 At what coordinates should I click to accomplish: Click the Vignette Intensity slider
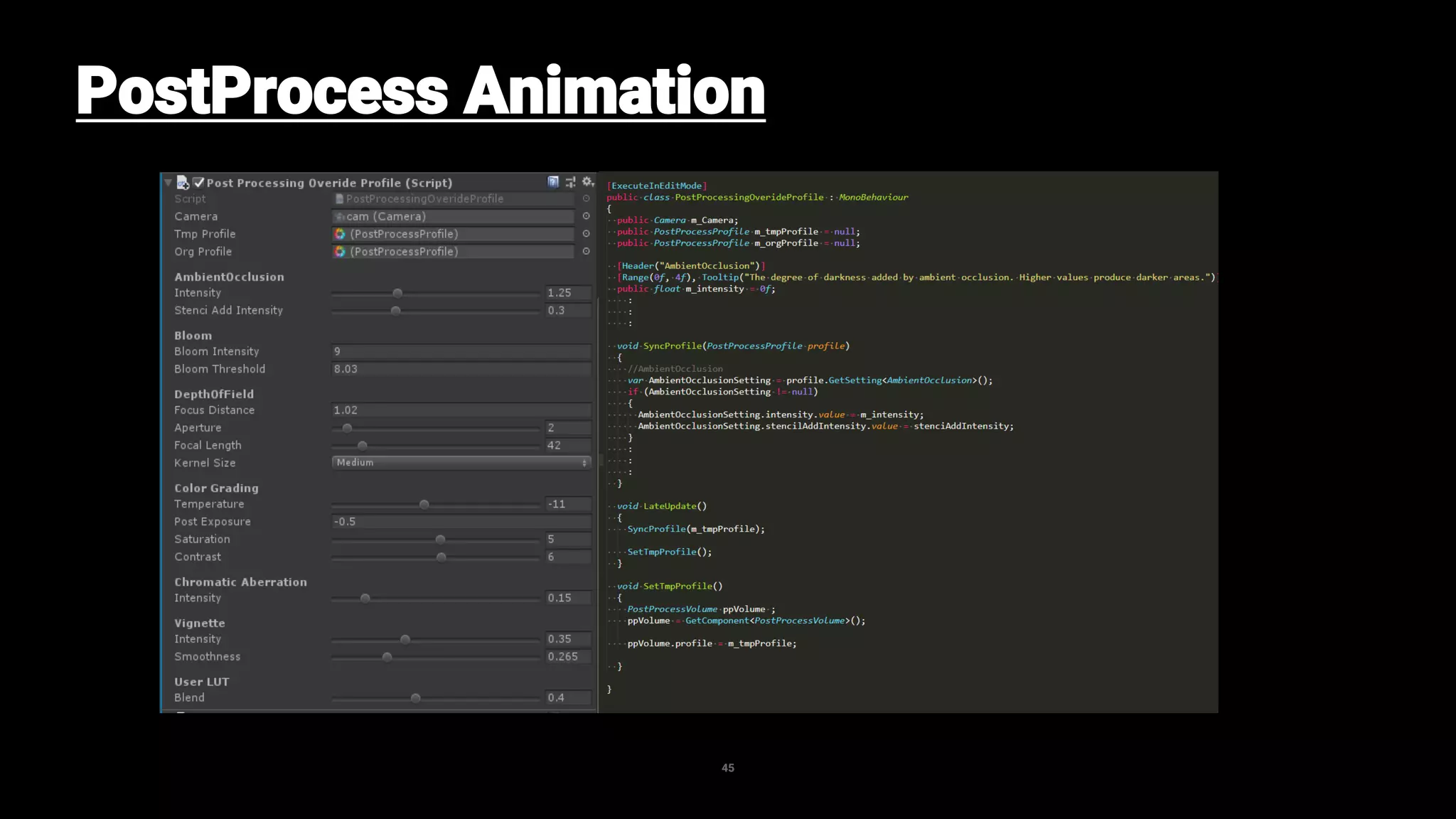click(x=436, y=639)
